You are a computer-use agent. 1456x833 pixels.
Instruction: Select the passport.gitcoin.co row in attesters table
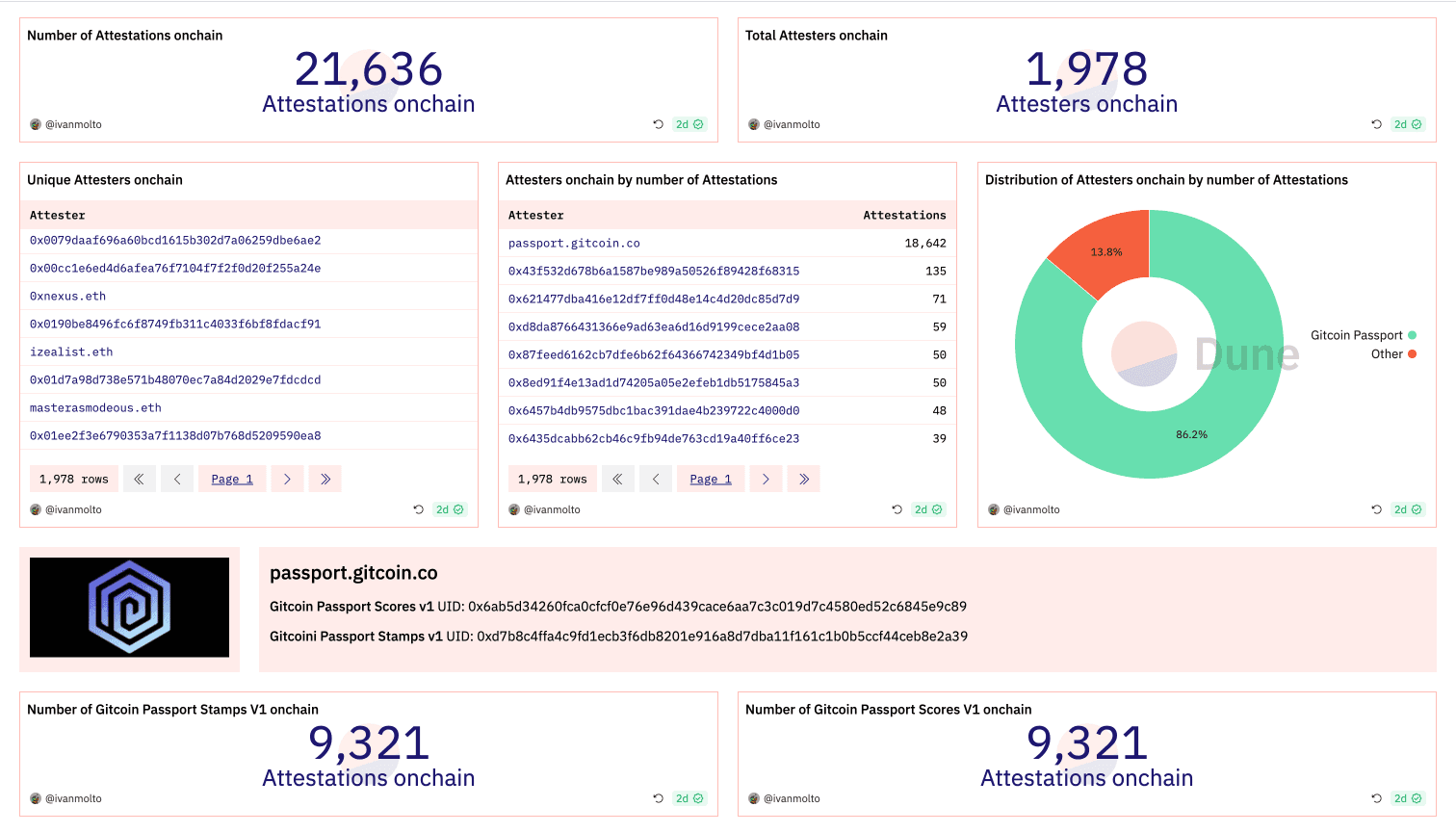tap(727, 244)
